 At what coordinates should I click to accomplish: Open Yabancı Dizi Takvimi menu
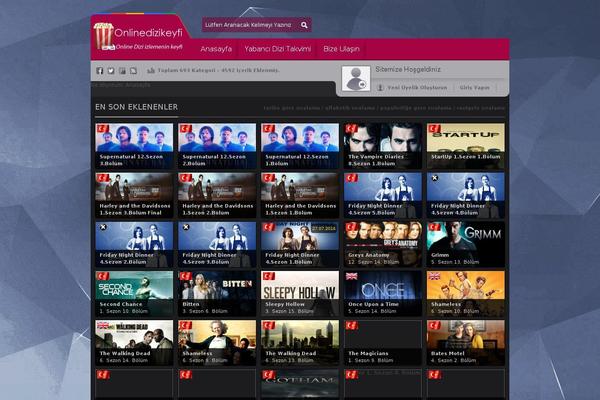click(x=277, y=49)
